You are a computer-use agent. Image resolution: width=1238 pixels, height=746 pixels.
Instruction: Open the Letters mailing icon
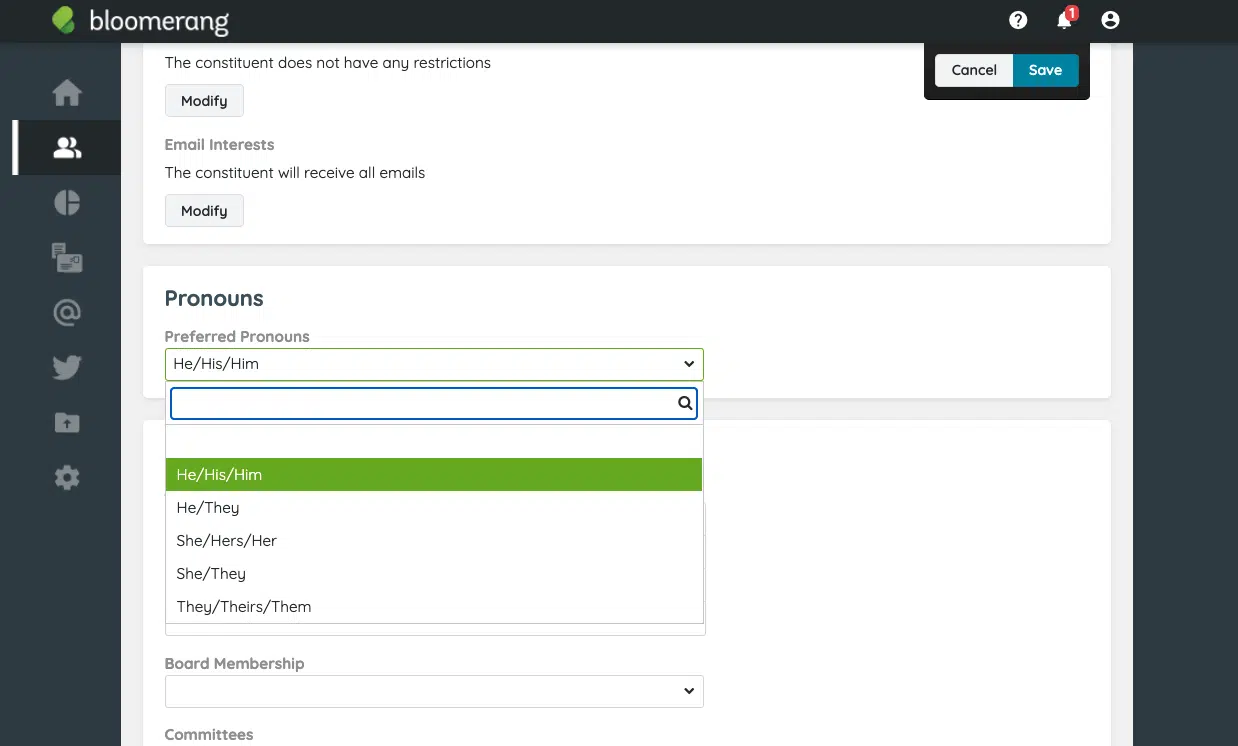click(x=67, y=258)
